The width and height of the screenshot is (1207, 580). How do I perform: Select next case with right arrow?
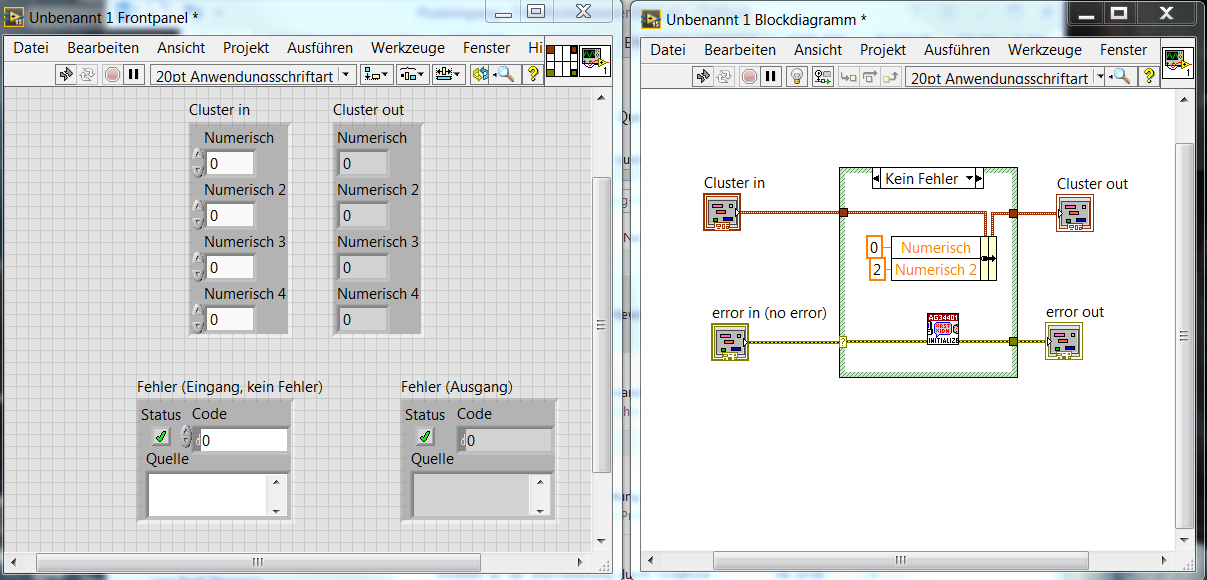(x=979, y=179)
